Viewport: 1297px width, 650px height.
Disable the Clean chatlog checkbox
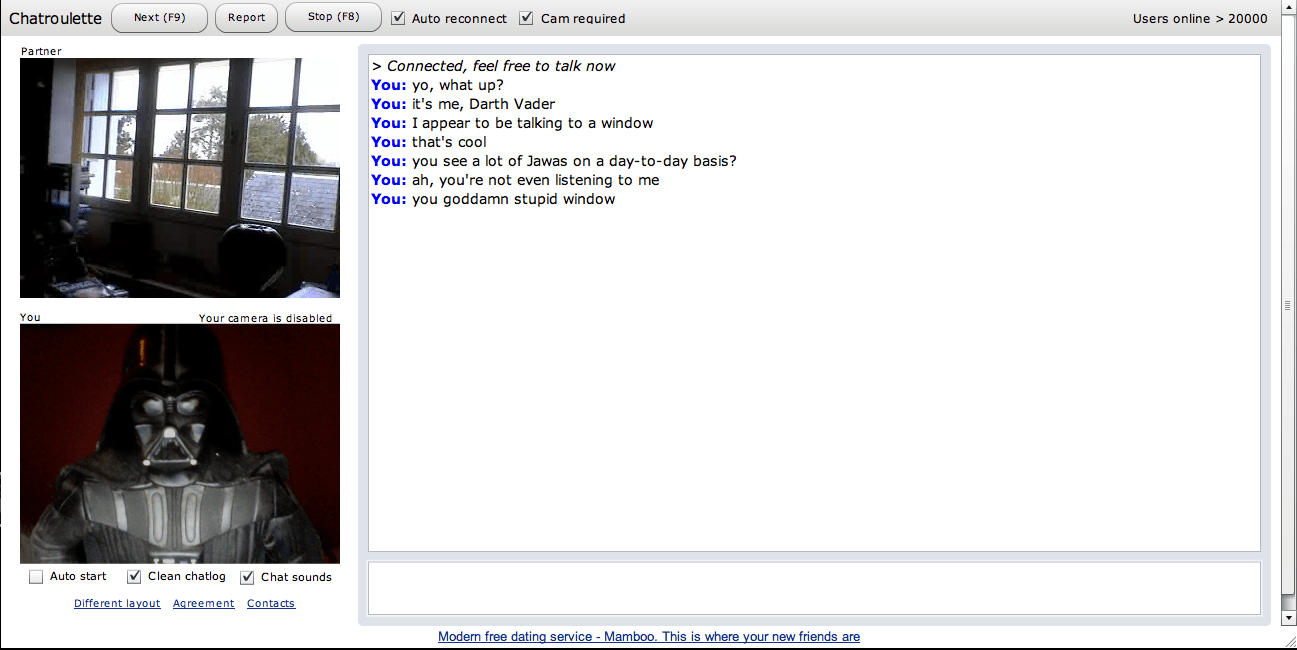pos(134,577)
